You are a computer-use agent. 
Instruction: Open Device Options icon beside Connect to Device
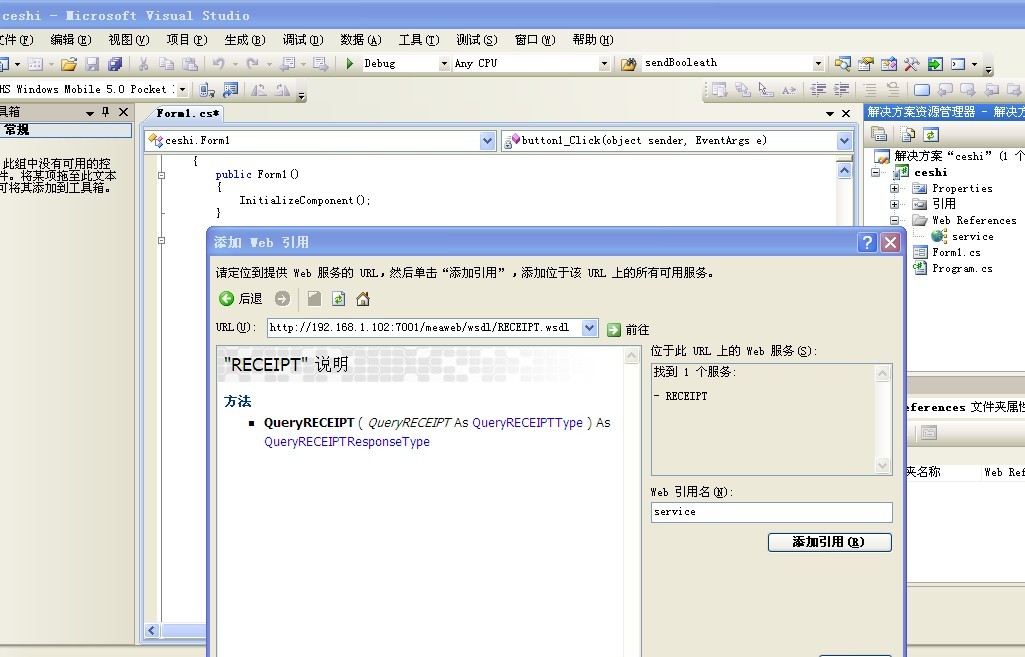(x=231, y=90)
